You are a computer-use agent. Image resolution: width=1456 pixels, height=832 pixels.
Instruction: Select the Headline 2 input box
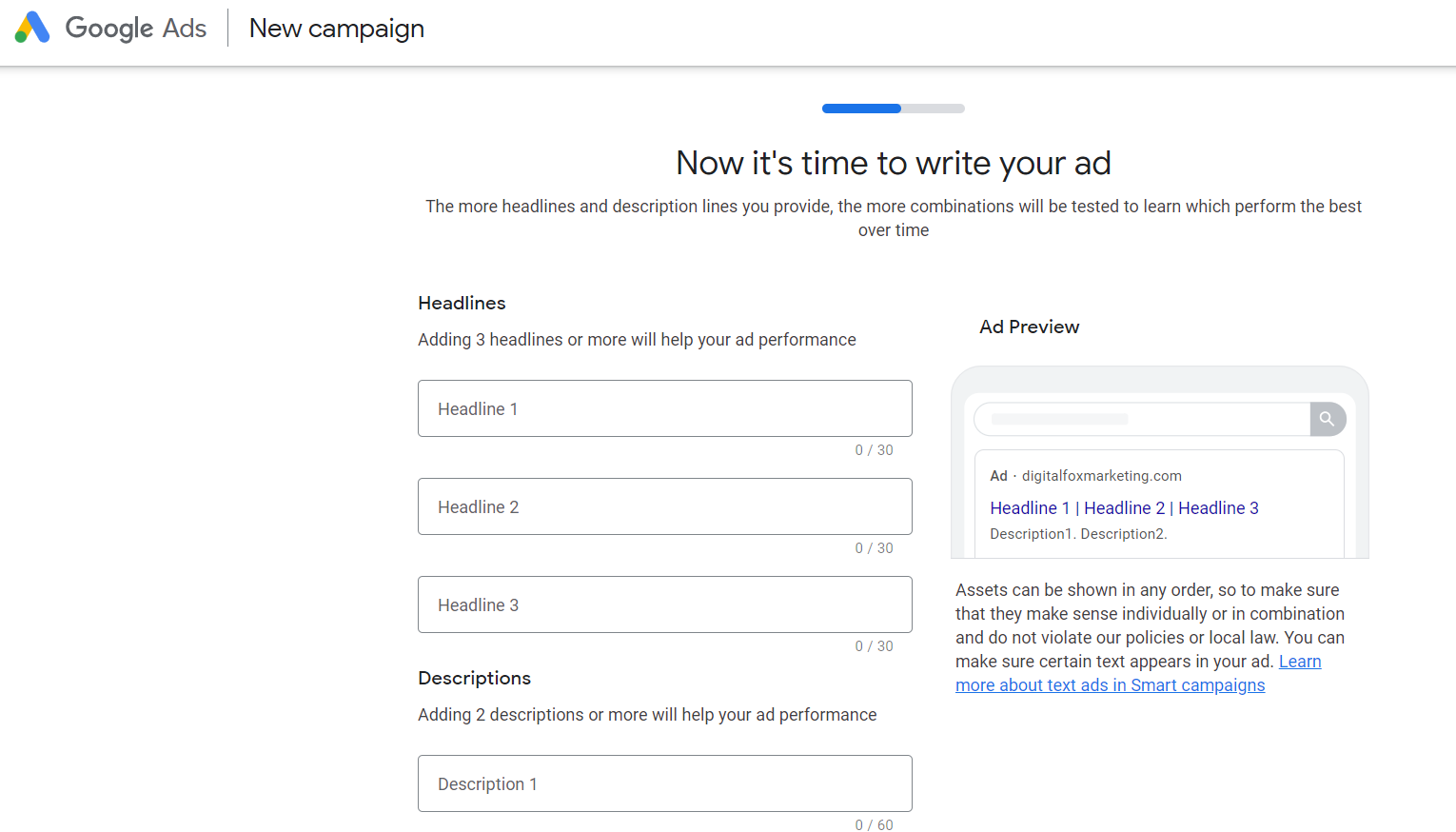click(664, 506)
